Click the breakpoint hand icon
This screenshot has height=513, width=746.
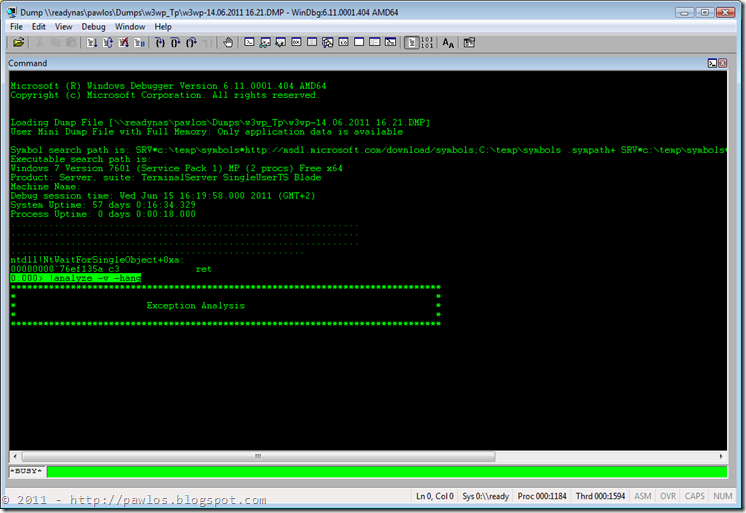tap(228, 43)
